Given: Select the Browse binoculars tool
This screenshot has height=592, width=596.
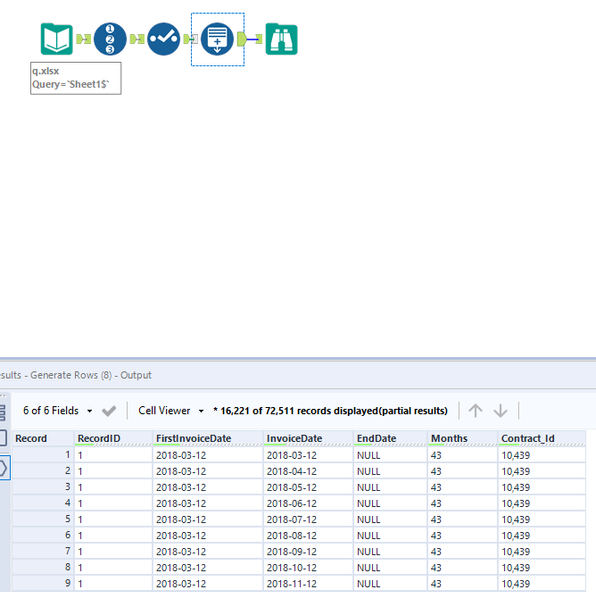Looking at the screenshot, I should 281,39.
